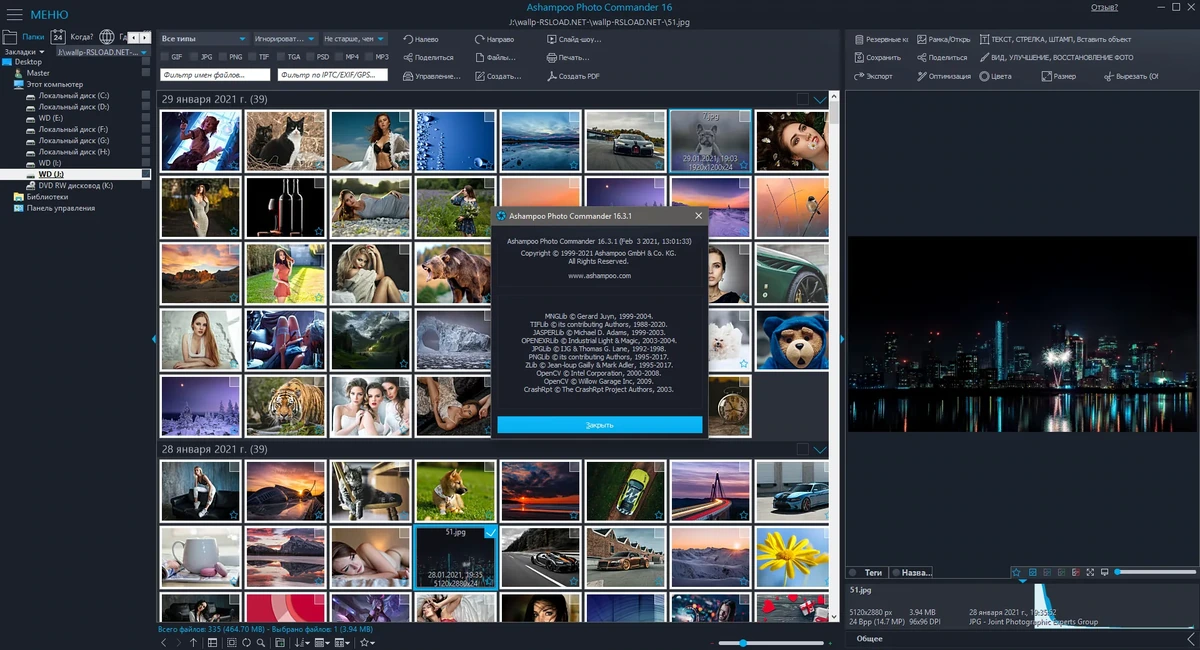This screenshot has height=650, width=1200.
Task: Select WD (J:) drive in tree
Action: 50,174
